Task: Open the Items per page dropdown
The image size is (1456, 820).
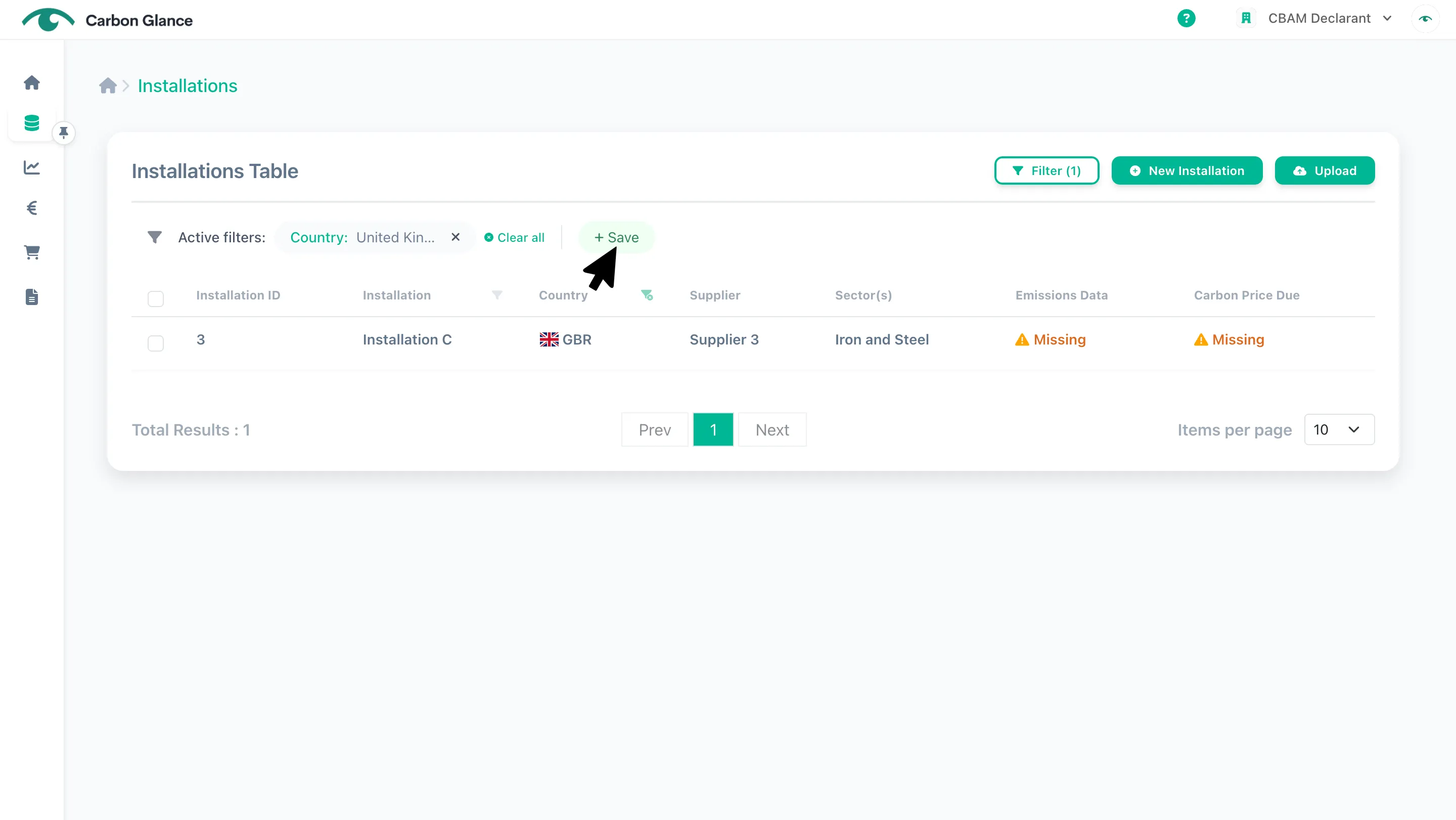Action: pos(1339,429)
